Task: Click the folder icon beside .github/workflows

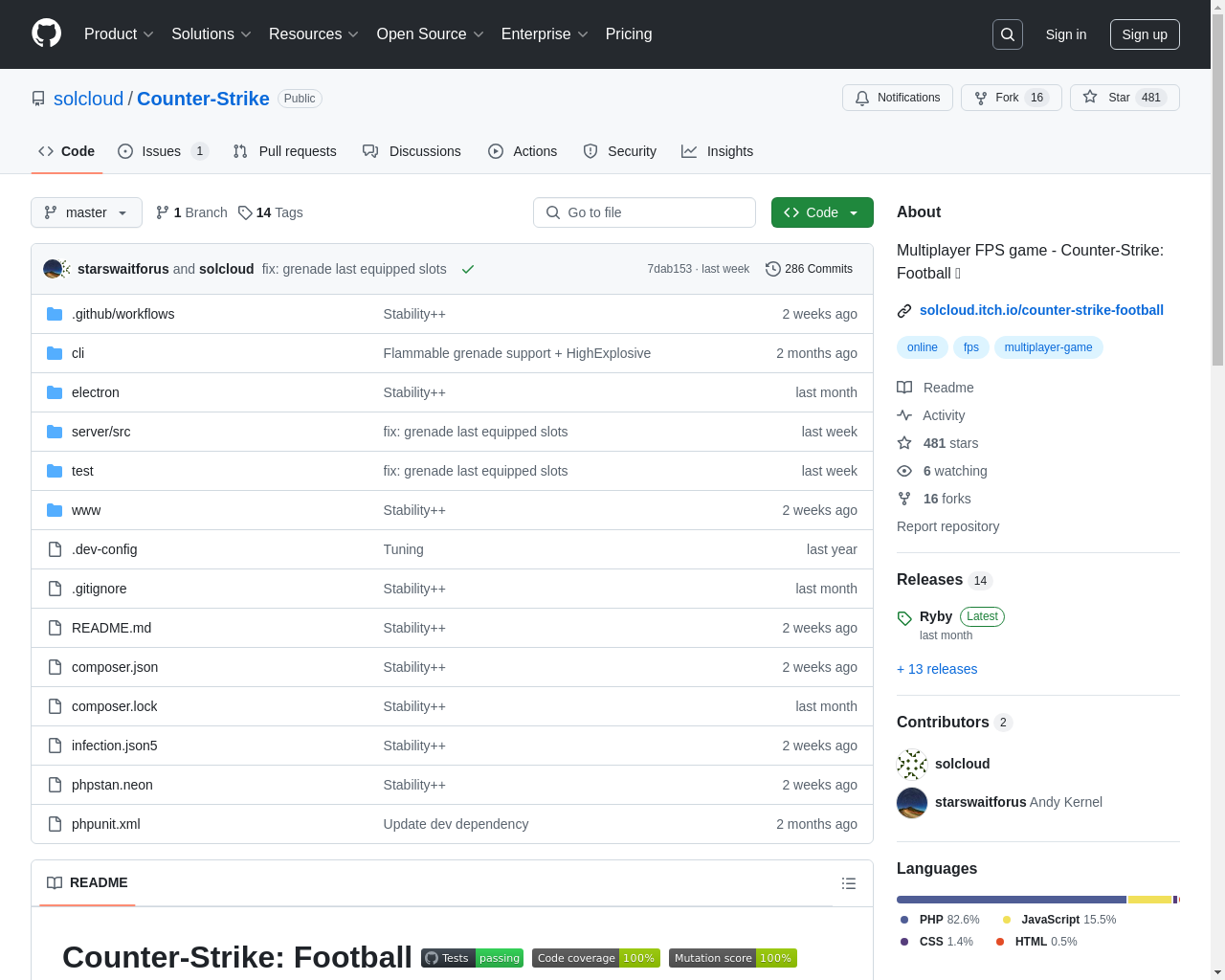Action: (55, 314)
